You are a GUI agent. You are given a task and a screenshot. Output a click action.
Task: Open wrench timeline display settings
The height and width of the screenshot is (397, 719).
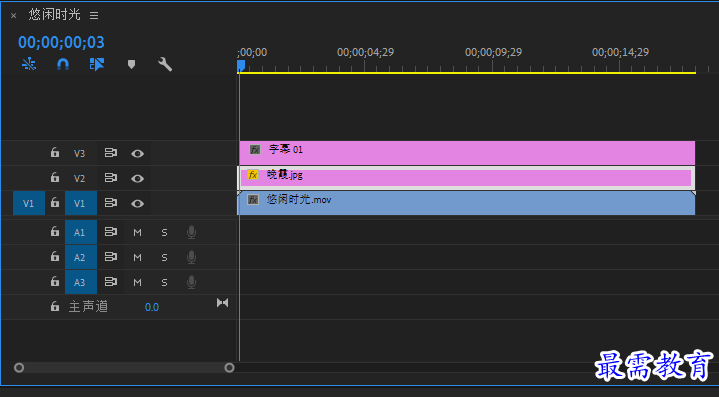(165, 64)
